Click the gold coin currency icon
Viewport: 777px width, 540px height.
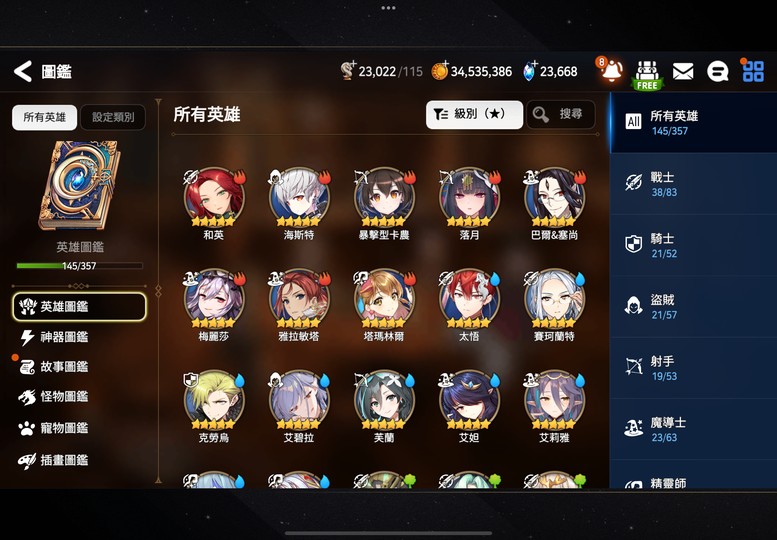point(439,71)
